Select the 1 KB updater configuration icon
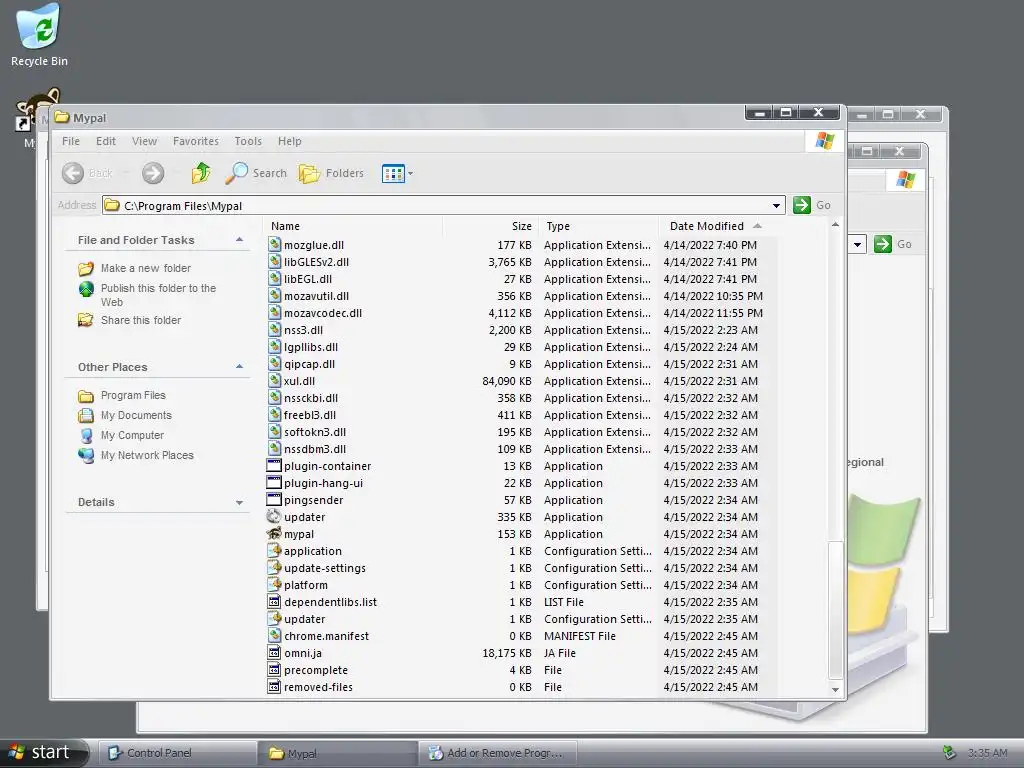Image resolution: width=1024 pixels, height=768 pixels. pyautogui.click(x=275, y=618)
